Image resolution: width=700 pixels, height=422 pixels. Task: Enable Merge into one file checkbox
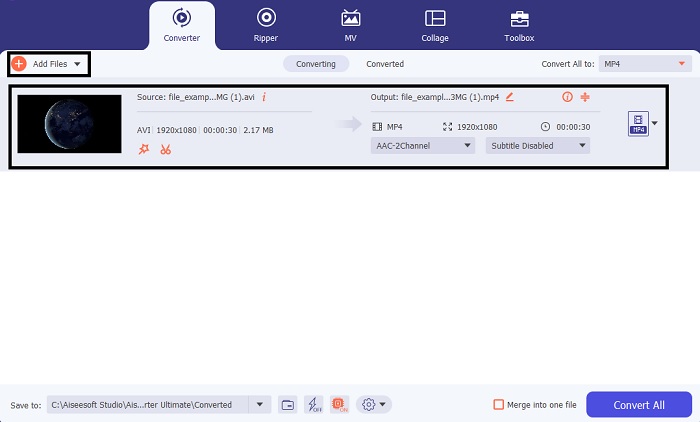click(499, 404)
